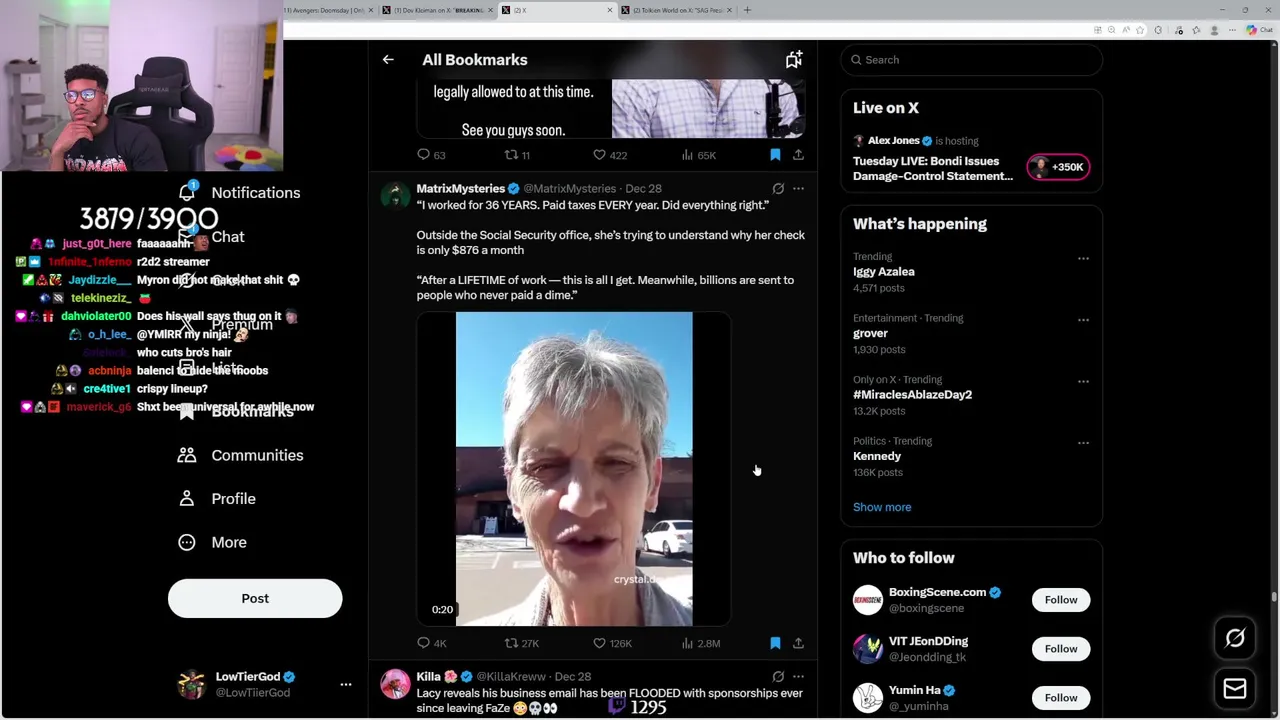
Task: Open Notifications in the sidebar
Action: point(239,193)
